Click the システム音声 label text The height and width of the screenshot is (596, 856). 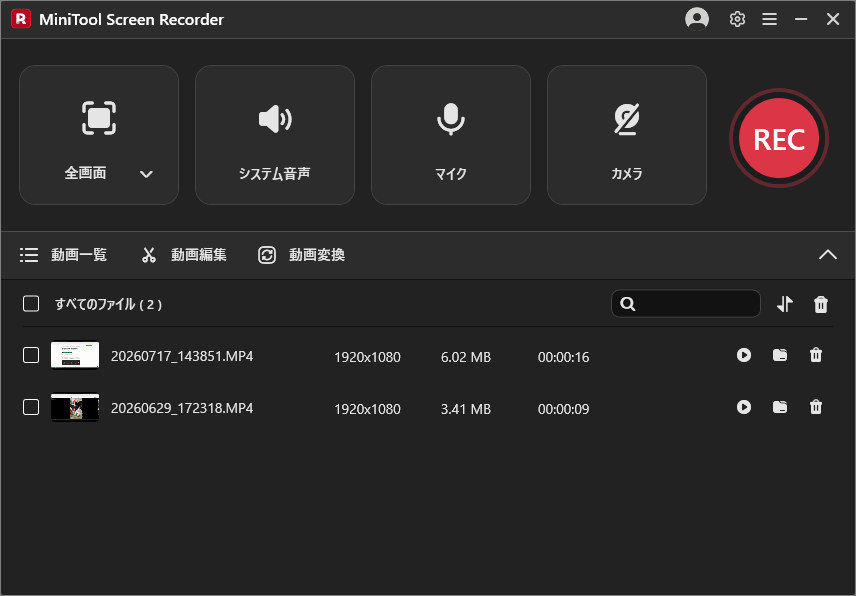click(x=275, y=174)
